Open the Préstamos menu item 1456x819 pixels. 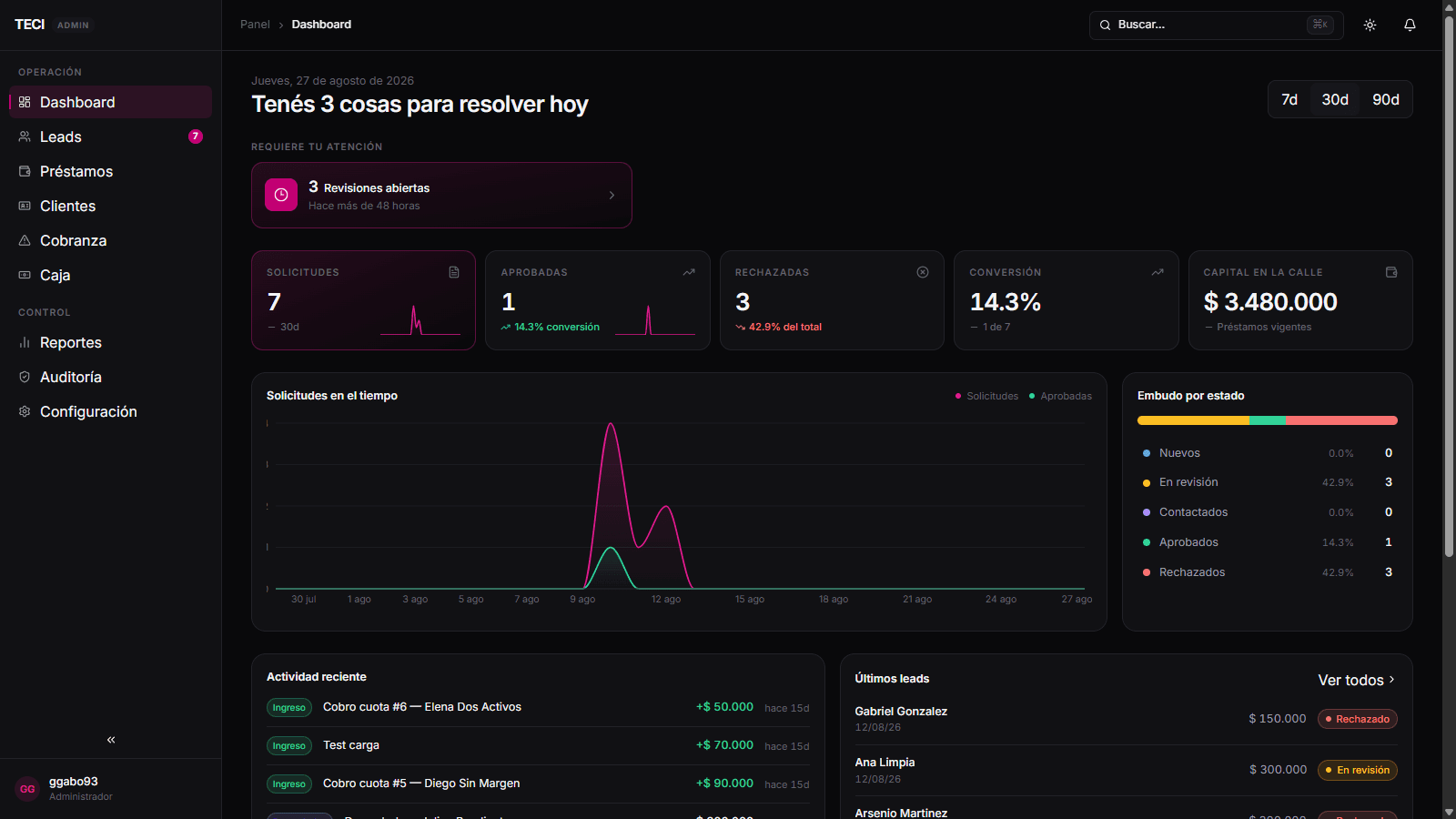pos(110,171)
